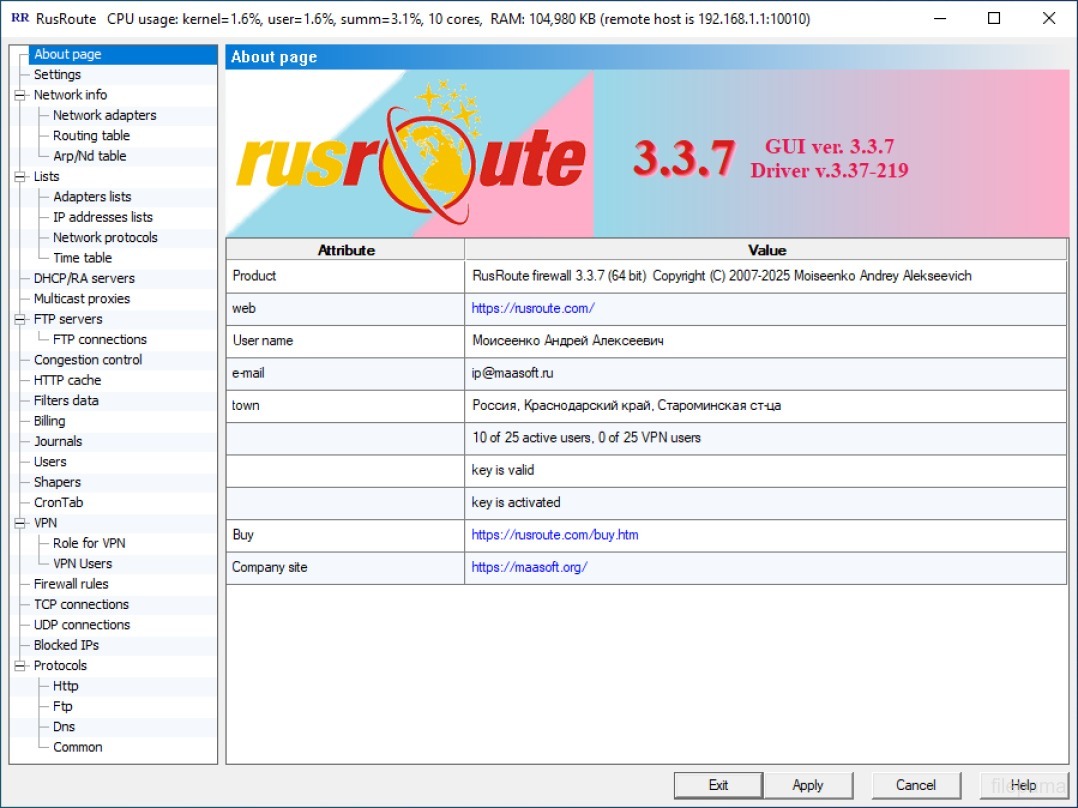This screenshot has height=808, width=1078.
Task: Collapse the Protocols tree branch
Action: tap(19, 665)
